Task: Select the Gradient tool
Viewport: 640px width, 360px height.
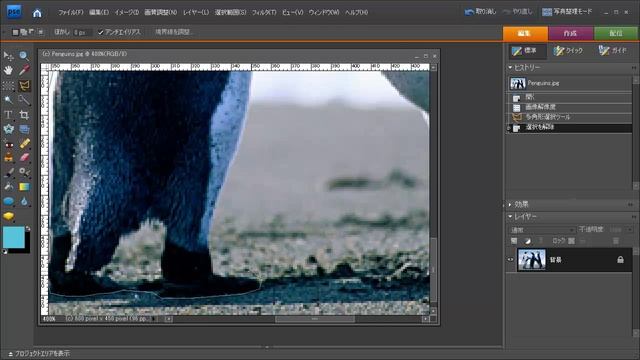Action: tap(24, 187)
